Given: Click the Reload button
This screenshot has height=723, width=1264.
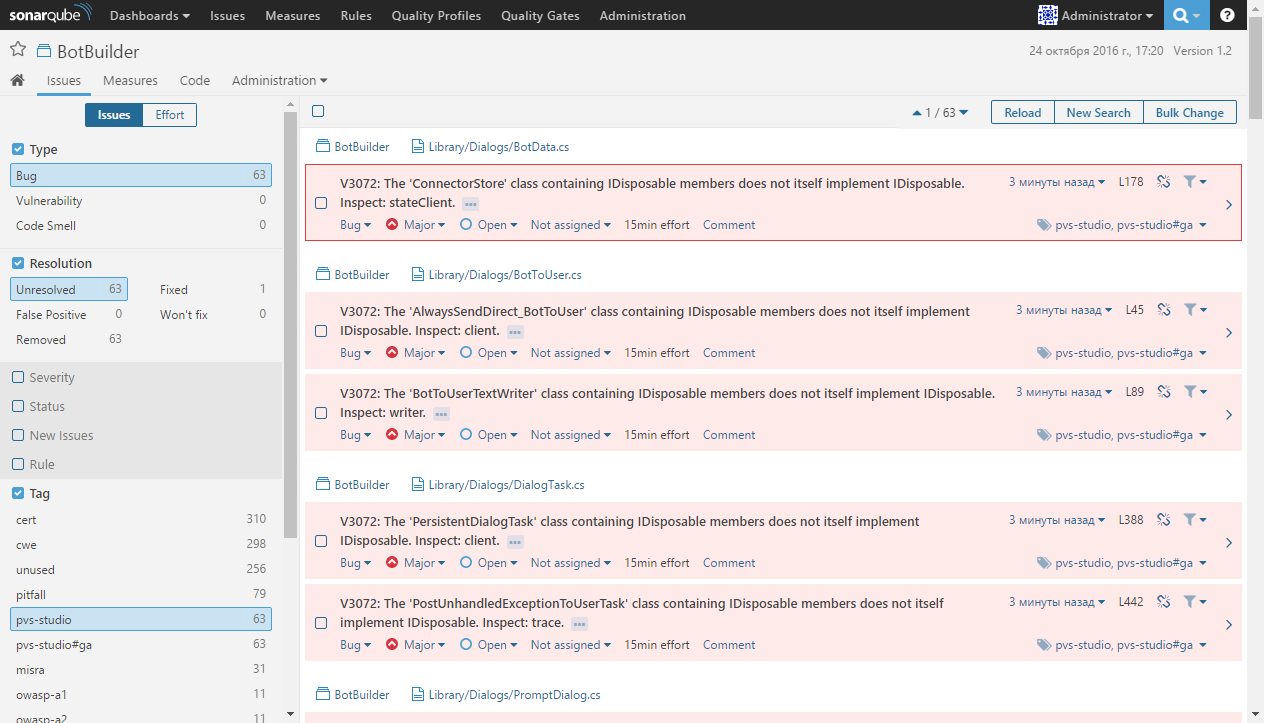Looking at the screenshot, I should pyautogui.click(x=1022, y=112).
